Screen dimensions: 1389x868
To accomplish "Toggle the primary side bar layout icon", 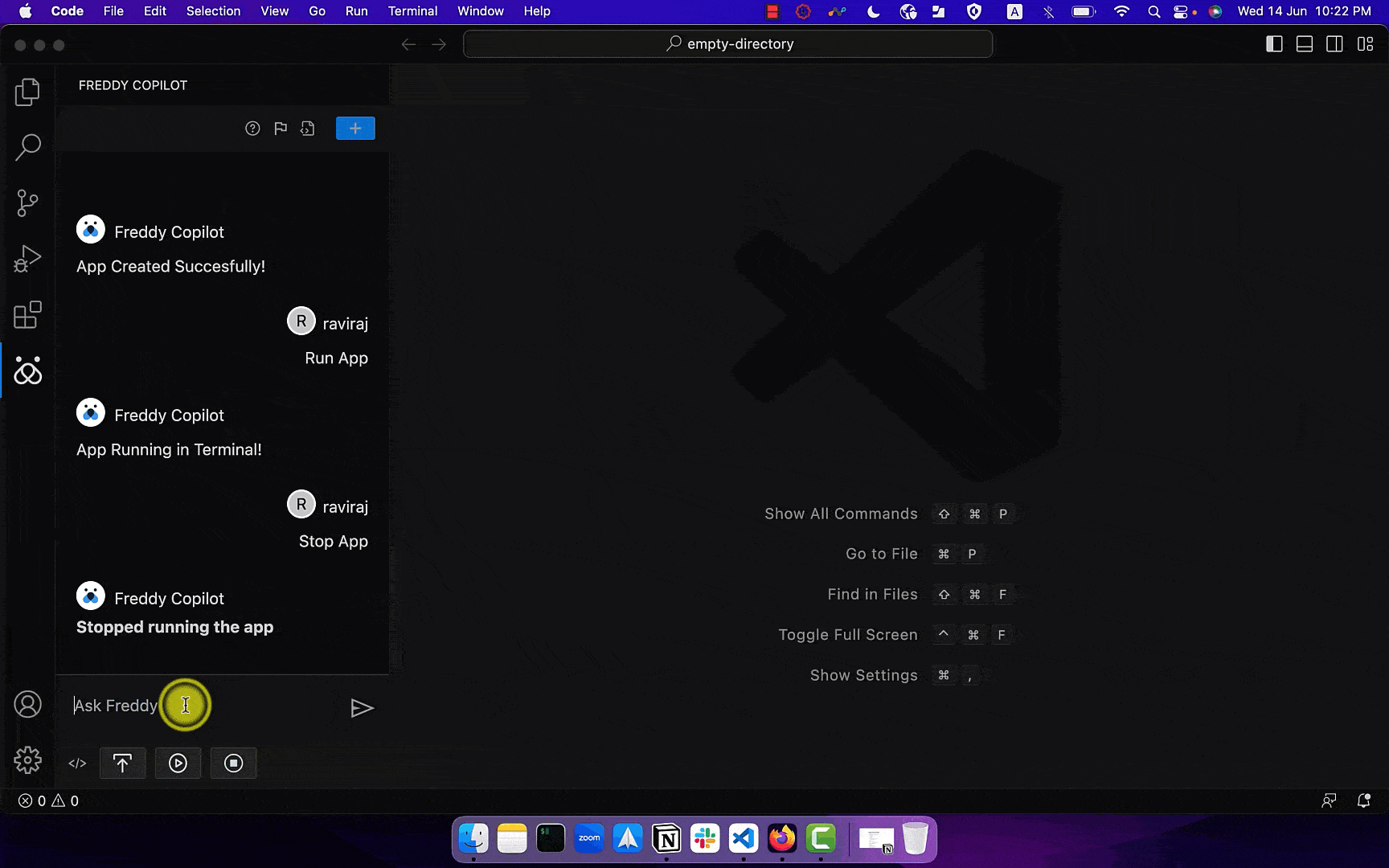I will coord(1274,44).
